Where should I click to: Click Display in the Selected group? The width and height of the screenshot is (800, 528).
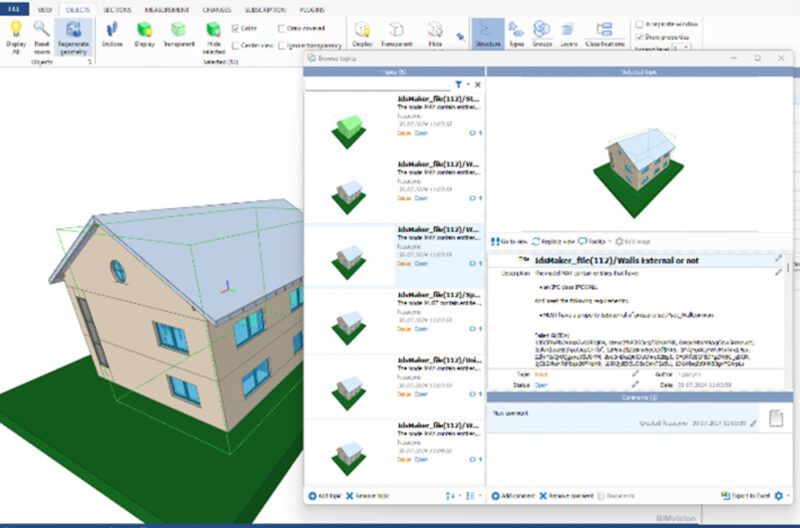[x=144, y=35]
